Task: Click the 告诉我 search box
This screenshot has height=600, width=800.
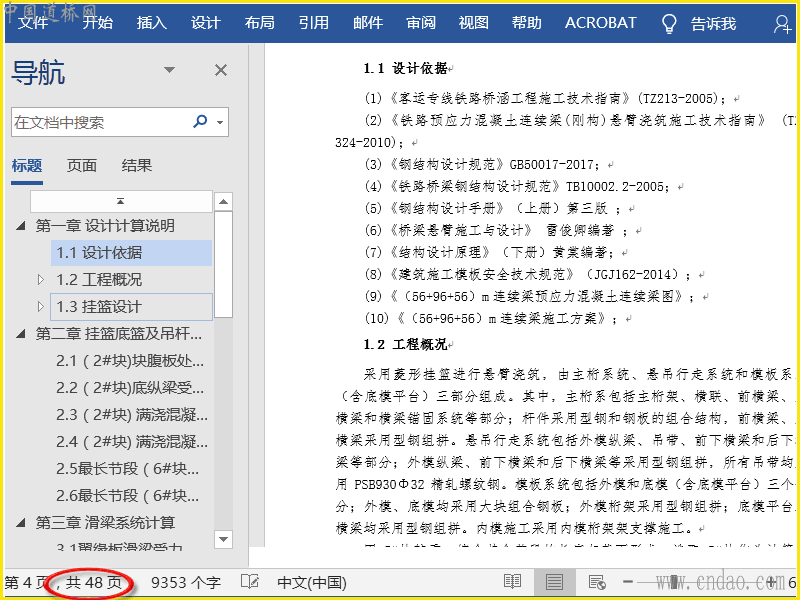Action: coord(713,23)
